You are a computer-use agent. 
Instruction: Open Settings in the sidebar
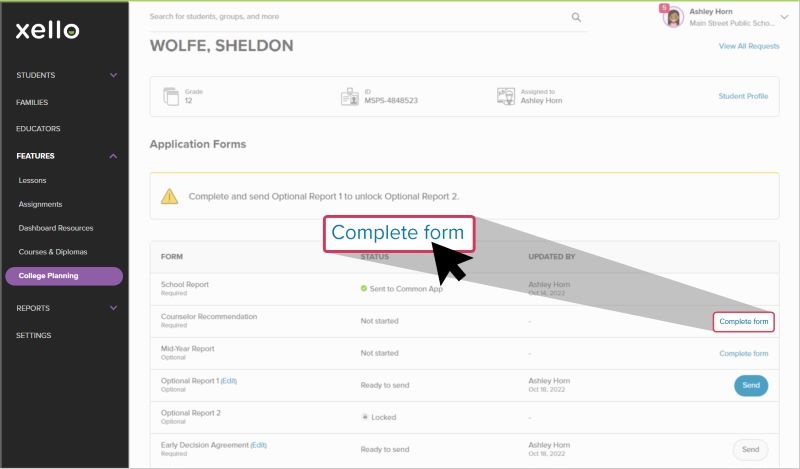(33, 335)
